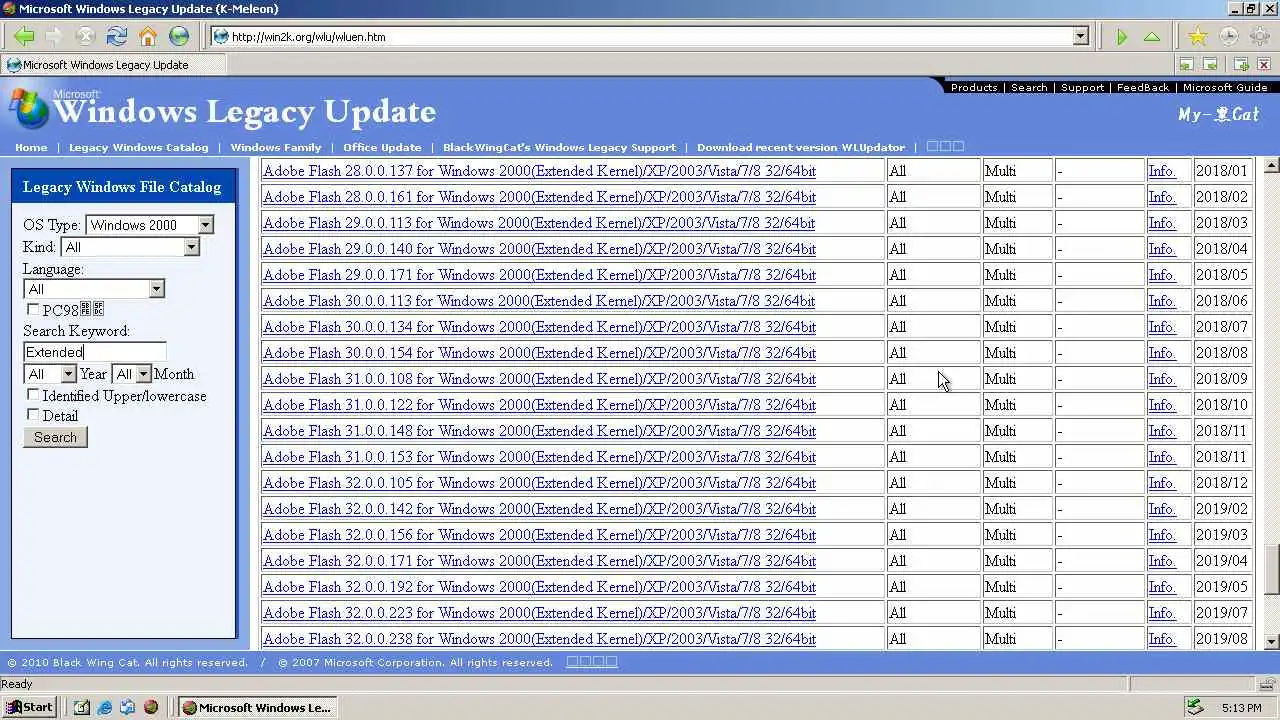Open the Home page icon in the toolbar
The width and height of the screenshot is (1280, 720).
click(148, 37)
